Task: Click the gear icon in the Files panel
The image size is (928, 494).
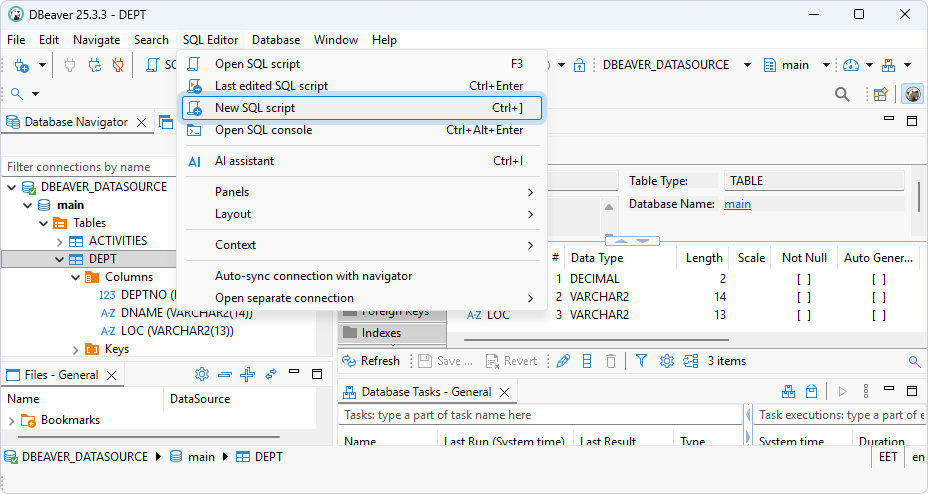Action: (202, 374)
